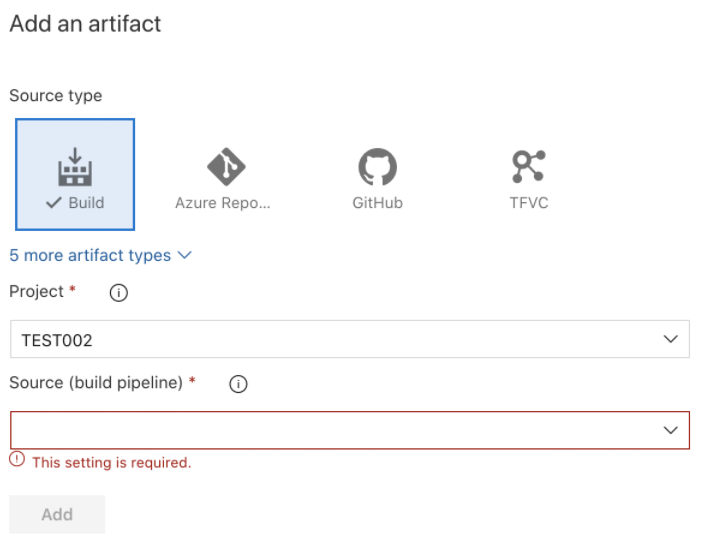
Task: Click the GitHub label text
Action: (x=377, y=203)
